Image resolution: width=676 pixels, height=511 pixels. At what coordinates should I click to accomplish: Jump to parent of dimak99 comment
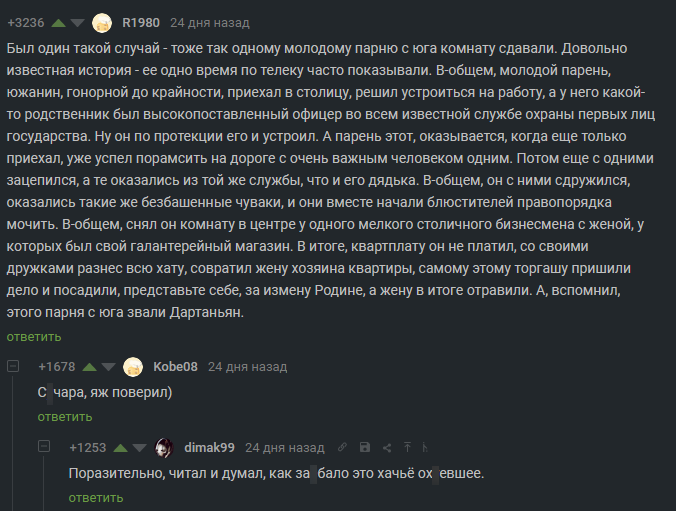coord(407,447)
